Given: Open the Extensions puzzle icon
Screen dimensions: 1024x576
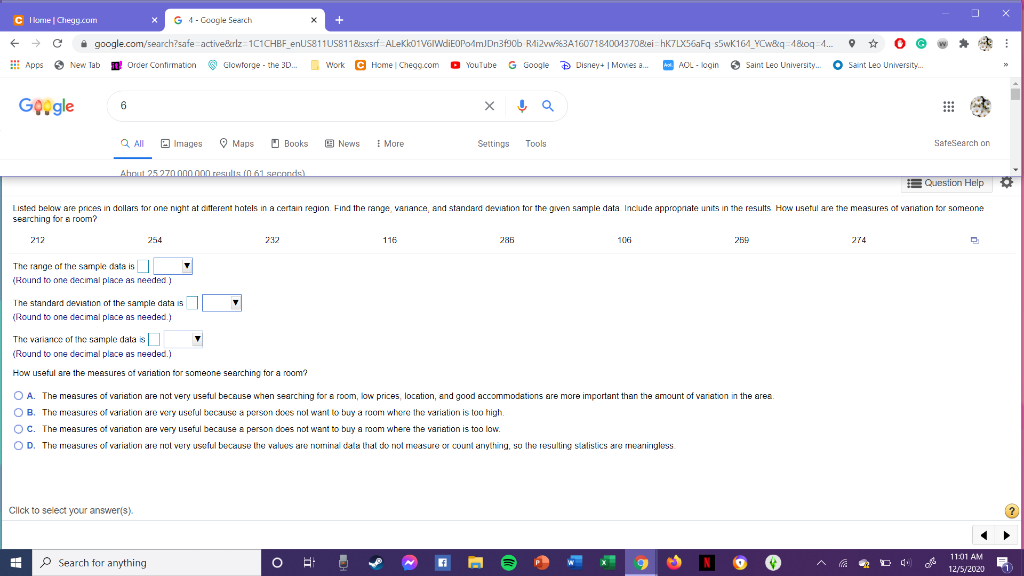Looking at the screenshot, I should [x=964, y=44].
